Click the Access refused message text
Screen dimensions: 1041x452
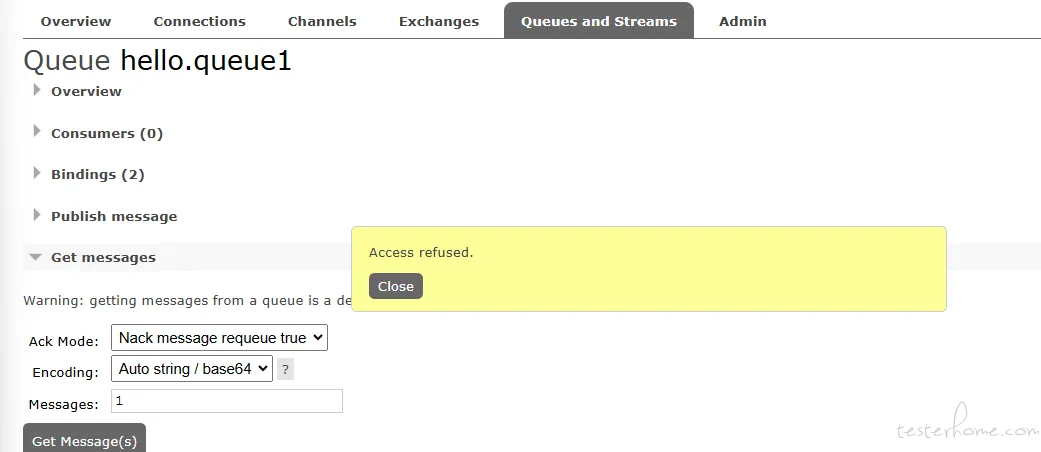[x=421, y=252]
